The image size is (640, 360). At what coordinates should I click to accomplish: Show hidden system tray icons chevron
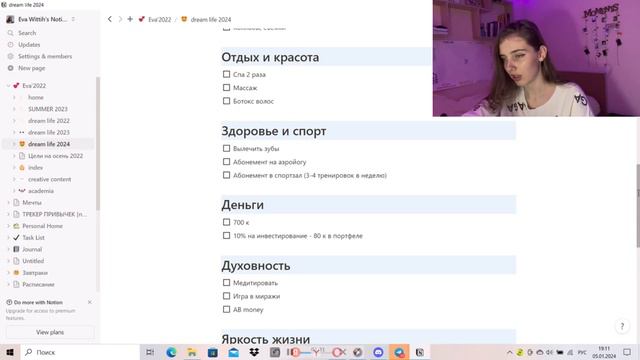point(509,352)
